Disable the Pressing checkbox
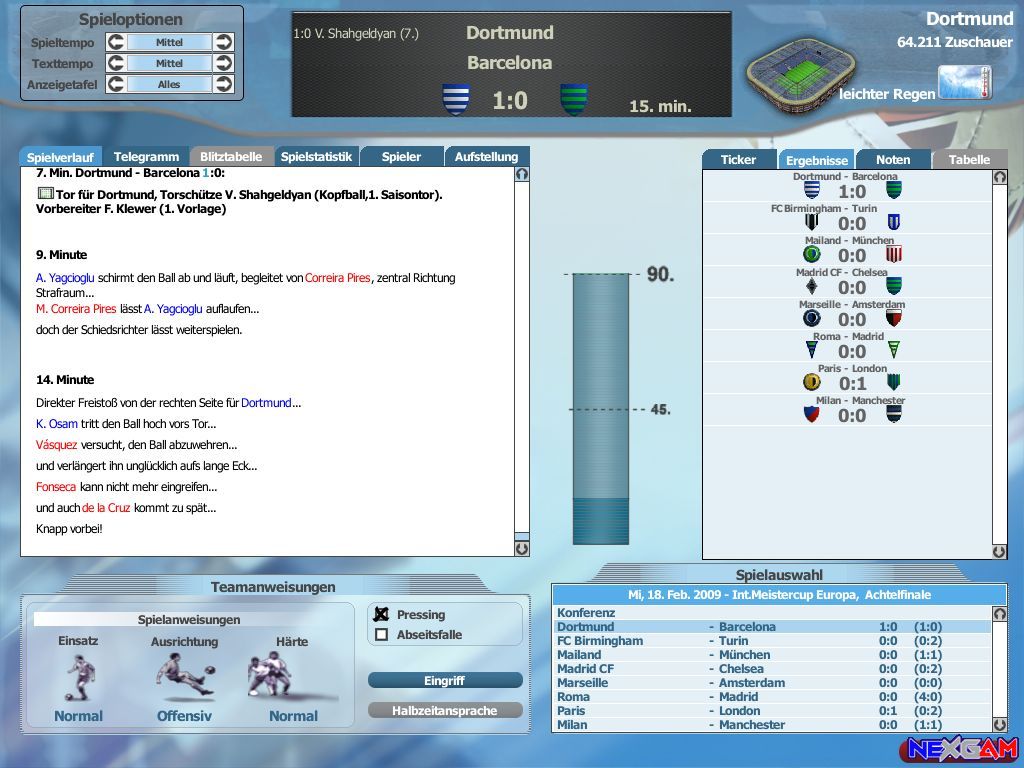 tap(381, 615)
